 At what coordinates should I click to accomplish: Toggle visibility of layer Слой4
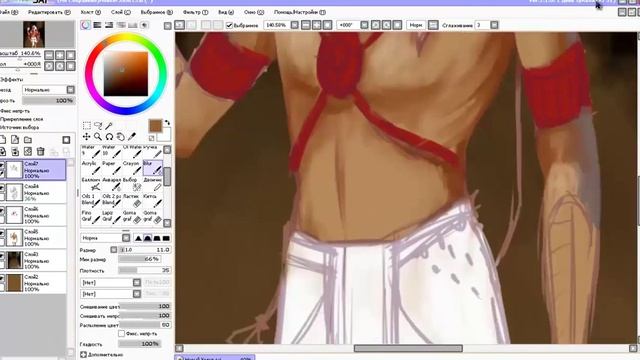[x=2, y=188]
